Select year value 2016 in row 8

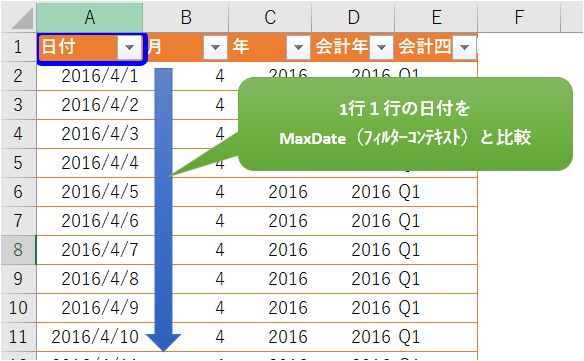coord(270,250)
